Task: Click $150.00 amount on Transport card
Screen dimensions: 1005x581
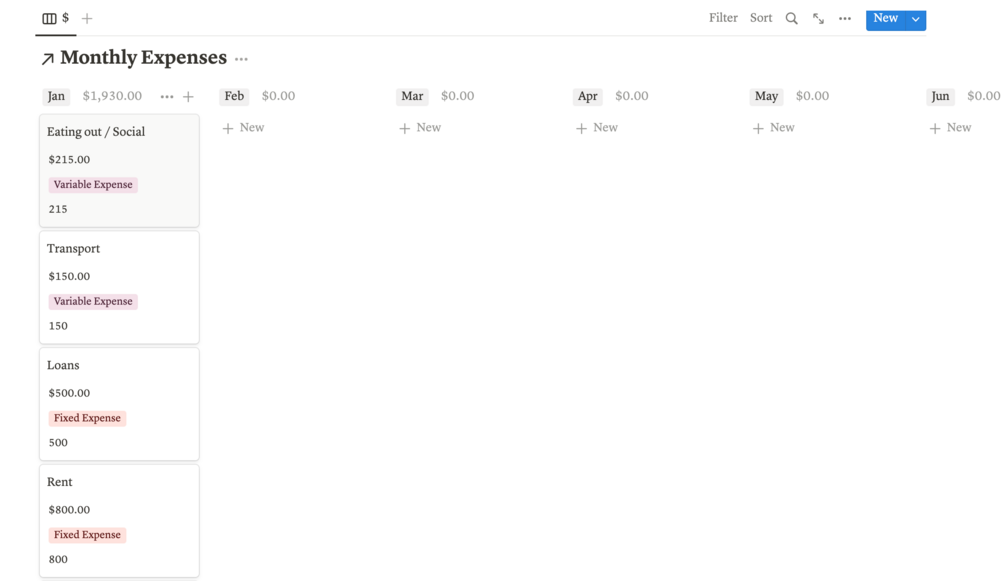Action: click(69, 276)
